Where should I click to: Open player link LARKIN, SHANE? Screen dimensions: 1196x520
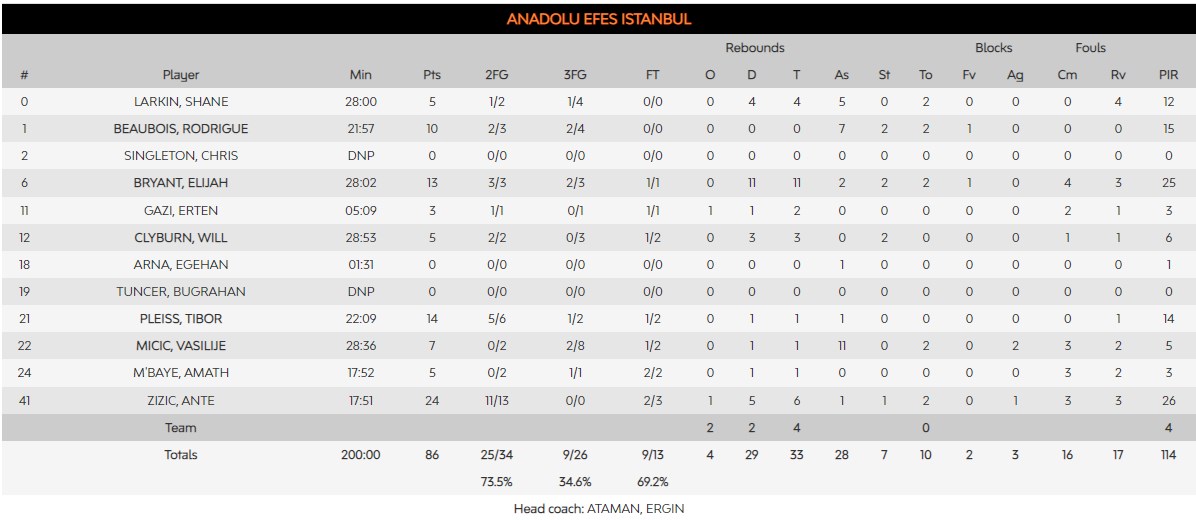coord(181,102)
